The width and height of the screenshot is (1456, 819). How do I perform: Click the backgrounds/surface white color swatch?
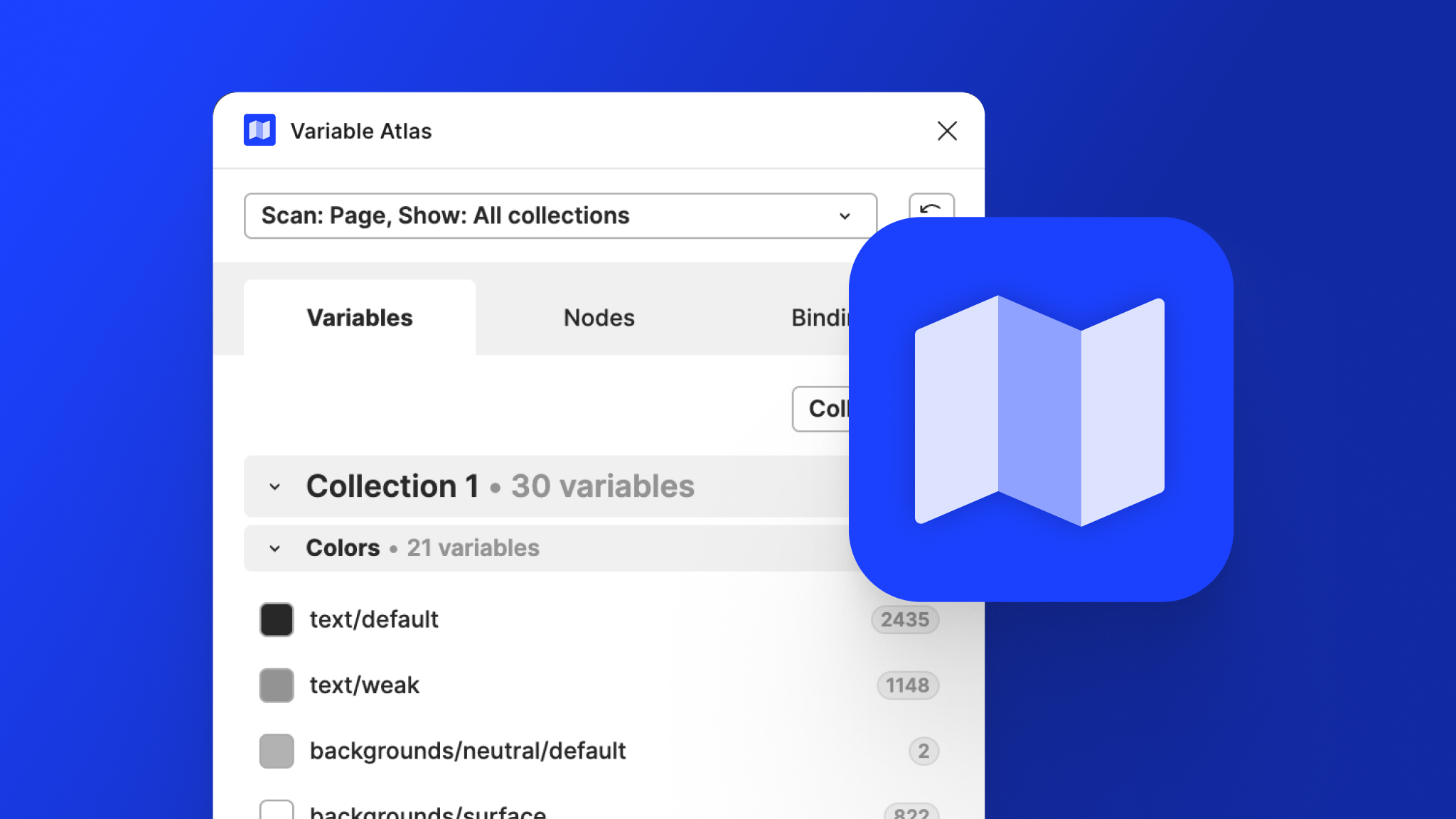tap(277, 810)
